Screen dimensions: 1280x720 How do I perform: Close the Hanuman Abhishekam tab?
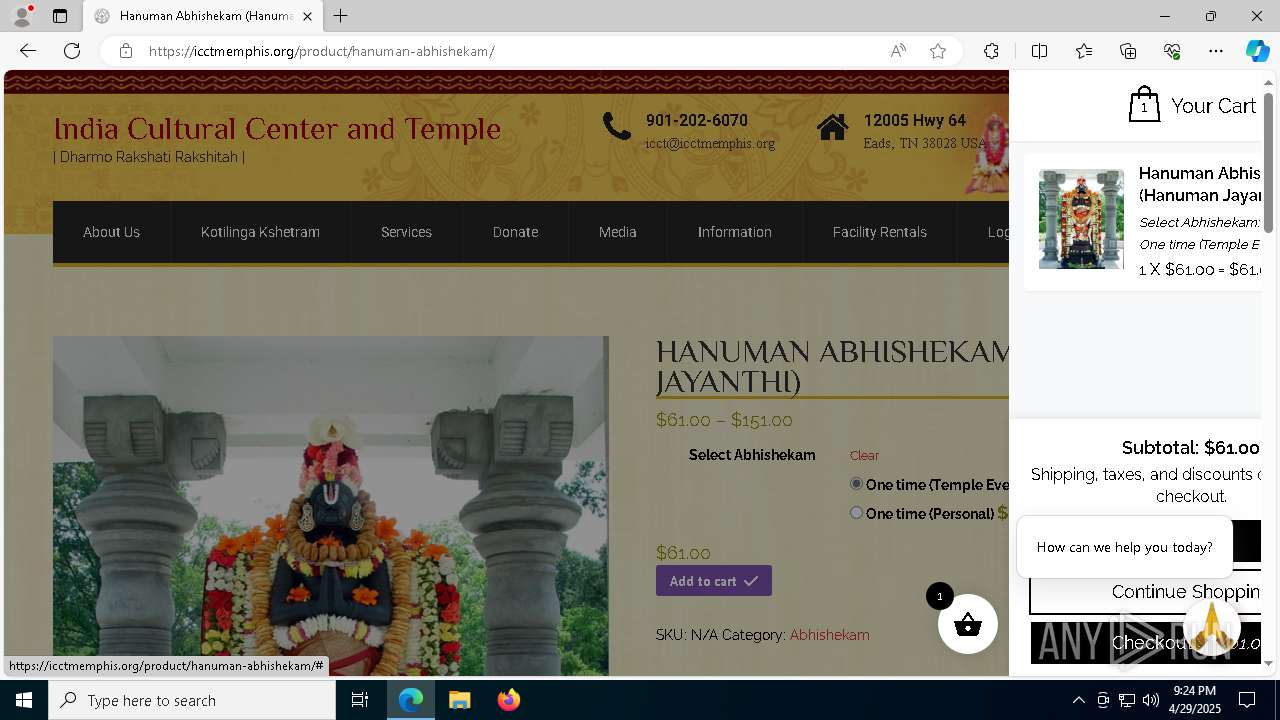[x=307, y=16]
